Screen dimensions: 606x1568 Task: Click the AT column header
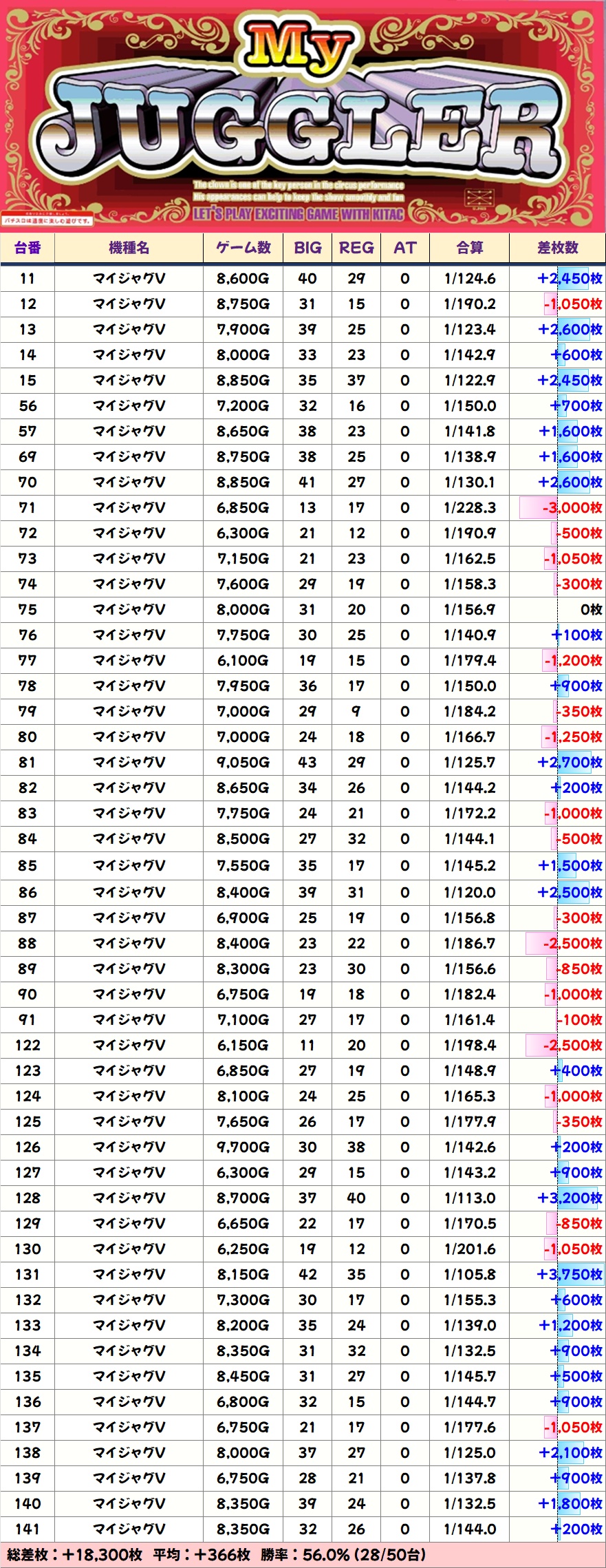pos(404,248)
